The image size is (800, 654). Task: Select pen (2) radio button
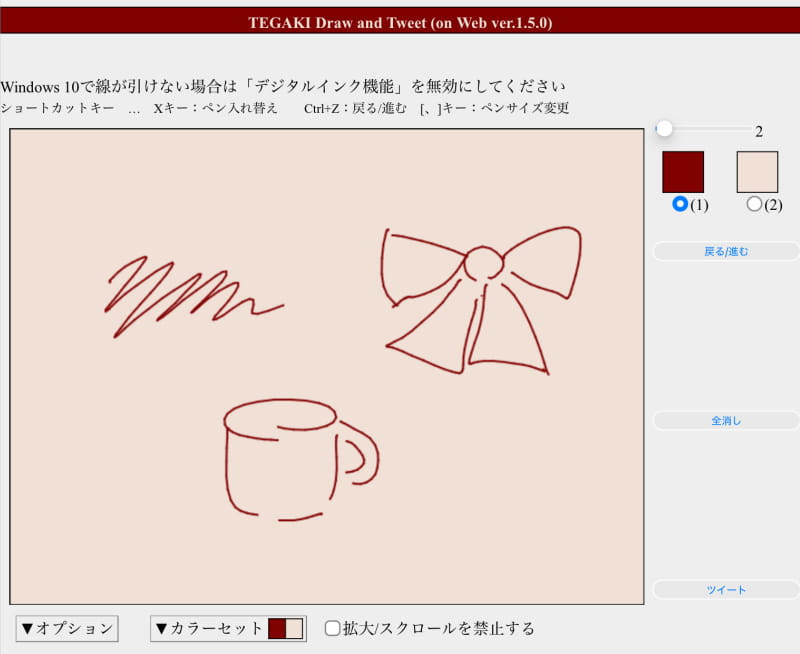coord(754,204)
